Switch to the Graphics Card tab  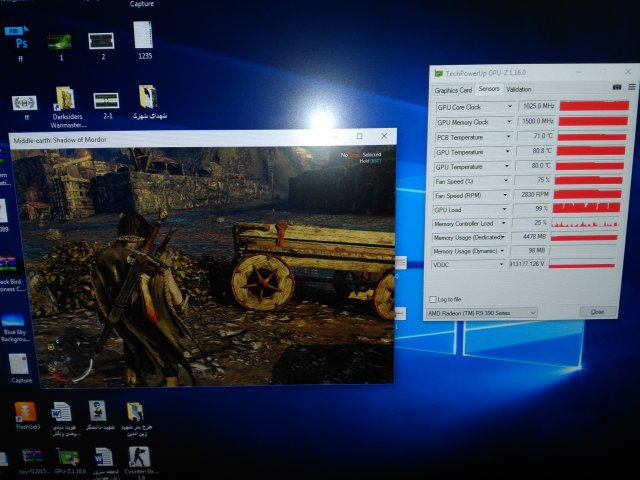point(453,89)
